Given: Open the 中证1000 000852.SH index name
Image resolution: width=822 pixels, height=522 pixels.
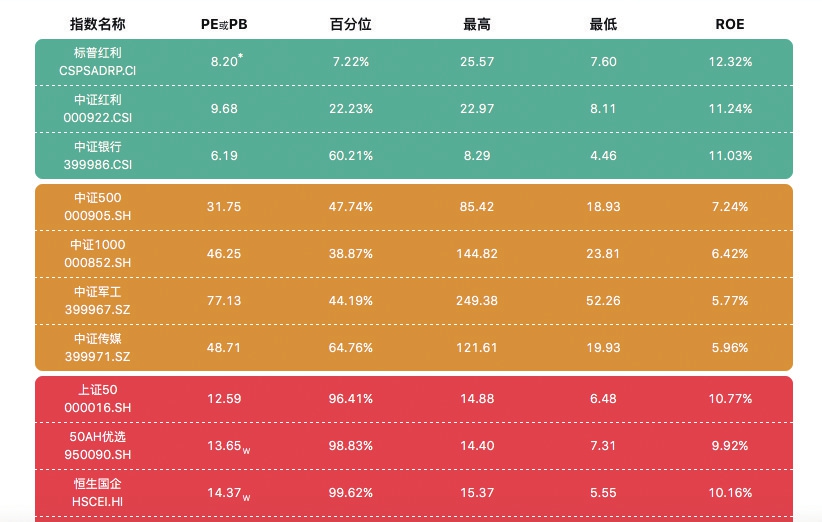Looking at the screenshot, I should pos(98,254).
